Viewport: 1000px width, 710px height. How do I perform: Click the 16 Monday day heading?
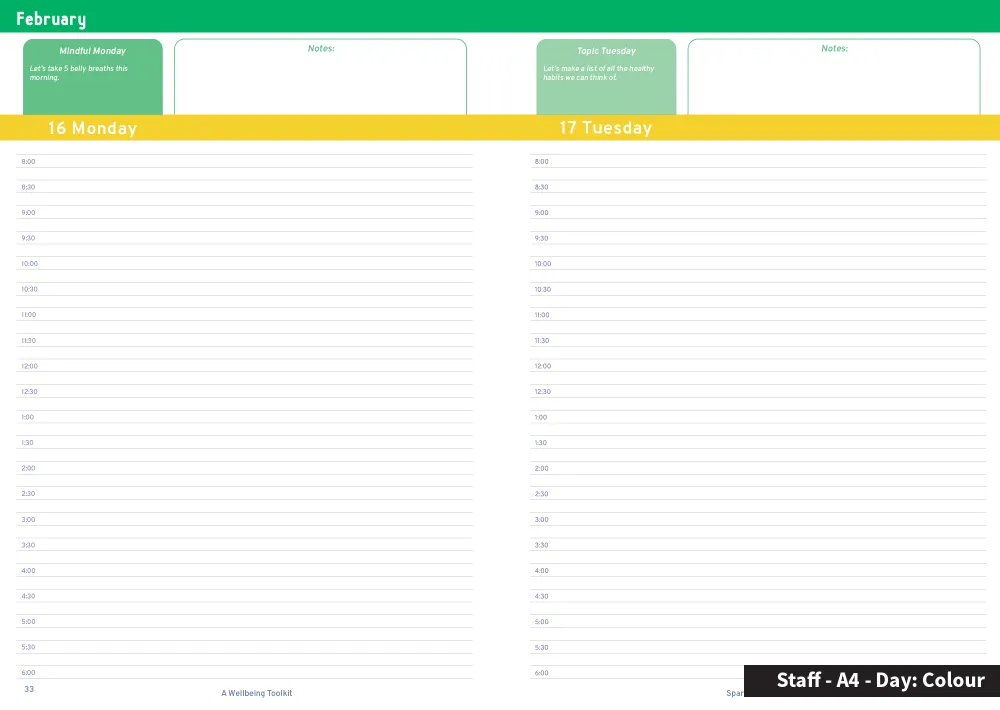(x=92, y=128)
